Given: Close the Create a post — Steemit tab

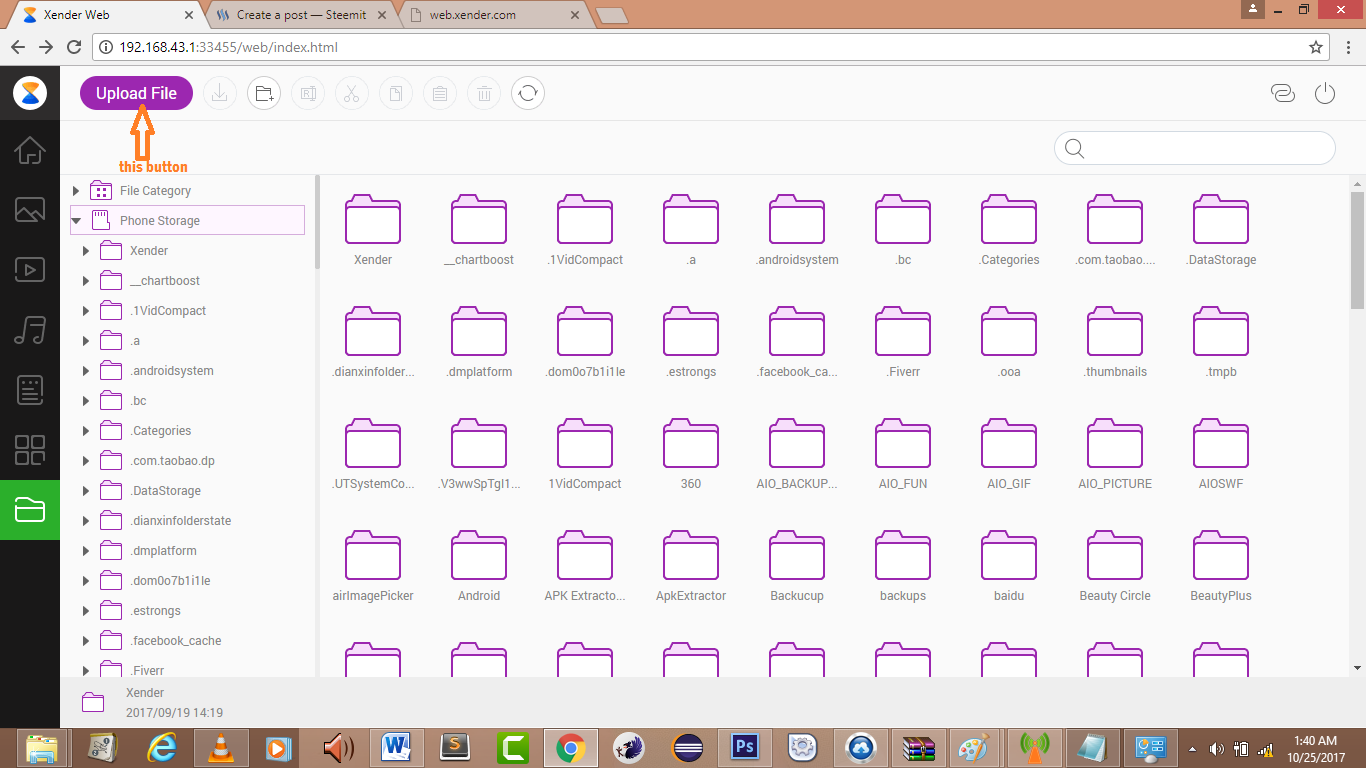Looking at the screenshot, I should pos(383,15).
